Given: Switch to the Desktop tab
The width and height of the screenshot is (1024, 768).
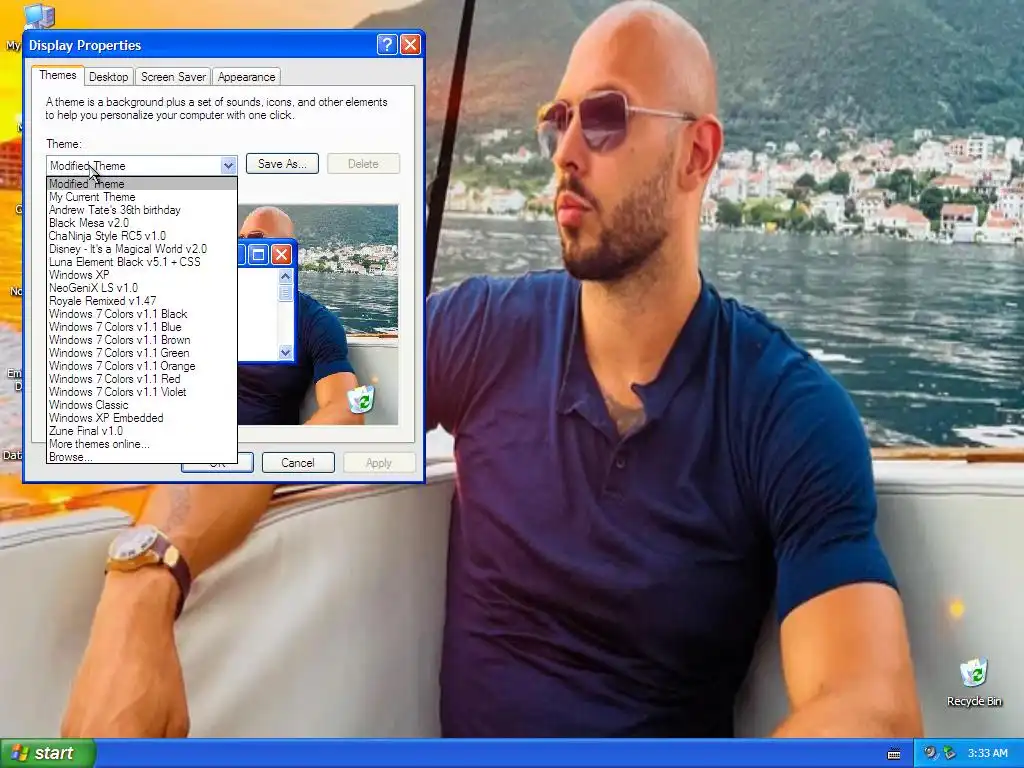Looking at the screenshot, I should click(108, 76).
